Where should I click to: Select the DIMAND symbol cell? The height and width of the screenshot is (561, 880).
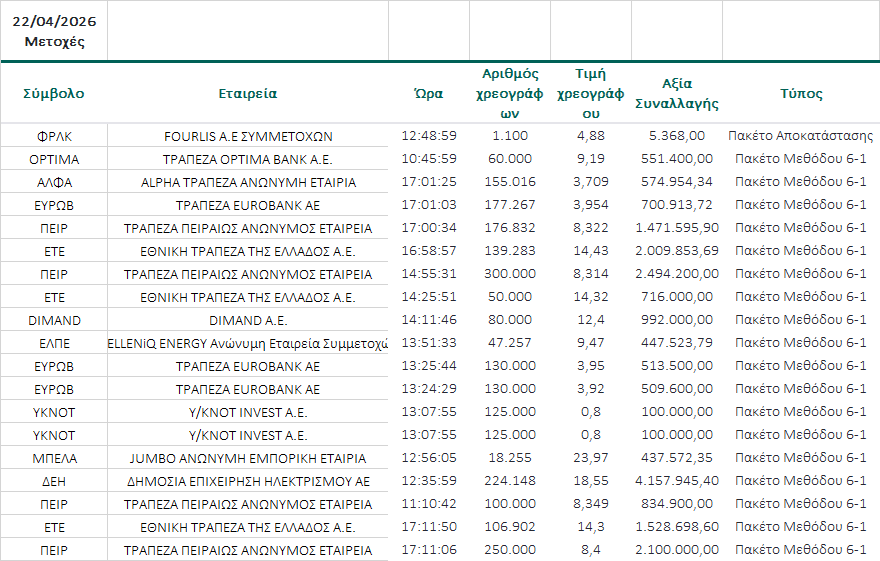(54, 320)
